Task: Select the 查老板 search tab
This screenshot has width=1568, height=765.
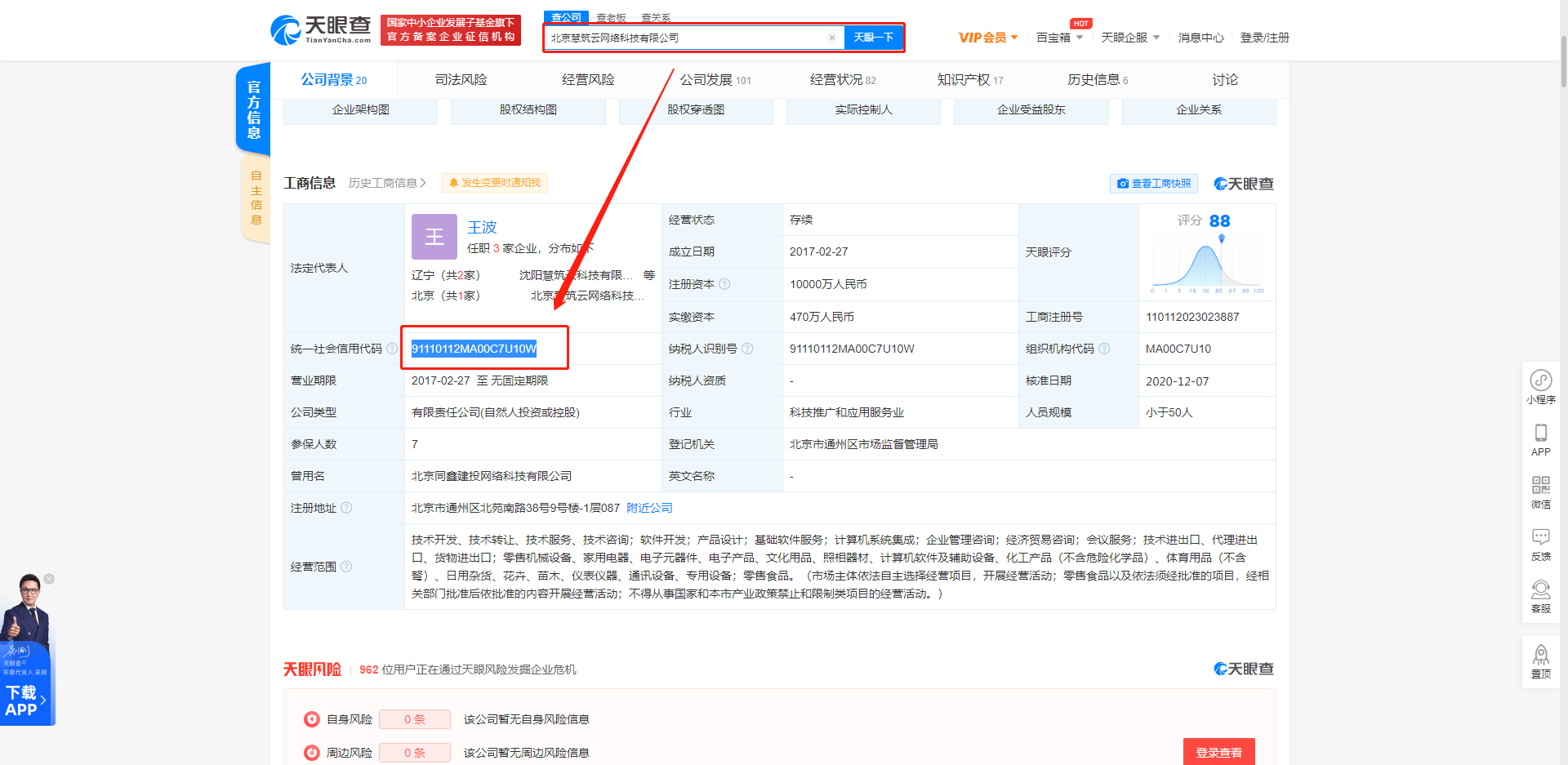Action: pos(611,17)
